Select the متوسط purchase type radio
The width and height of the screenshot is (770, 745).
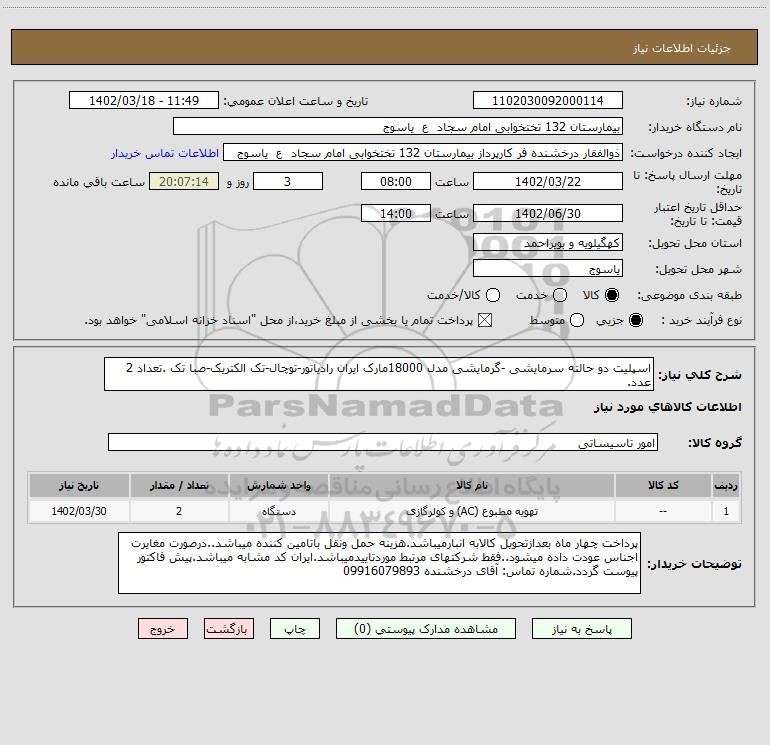point(577,320)
